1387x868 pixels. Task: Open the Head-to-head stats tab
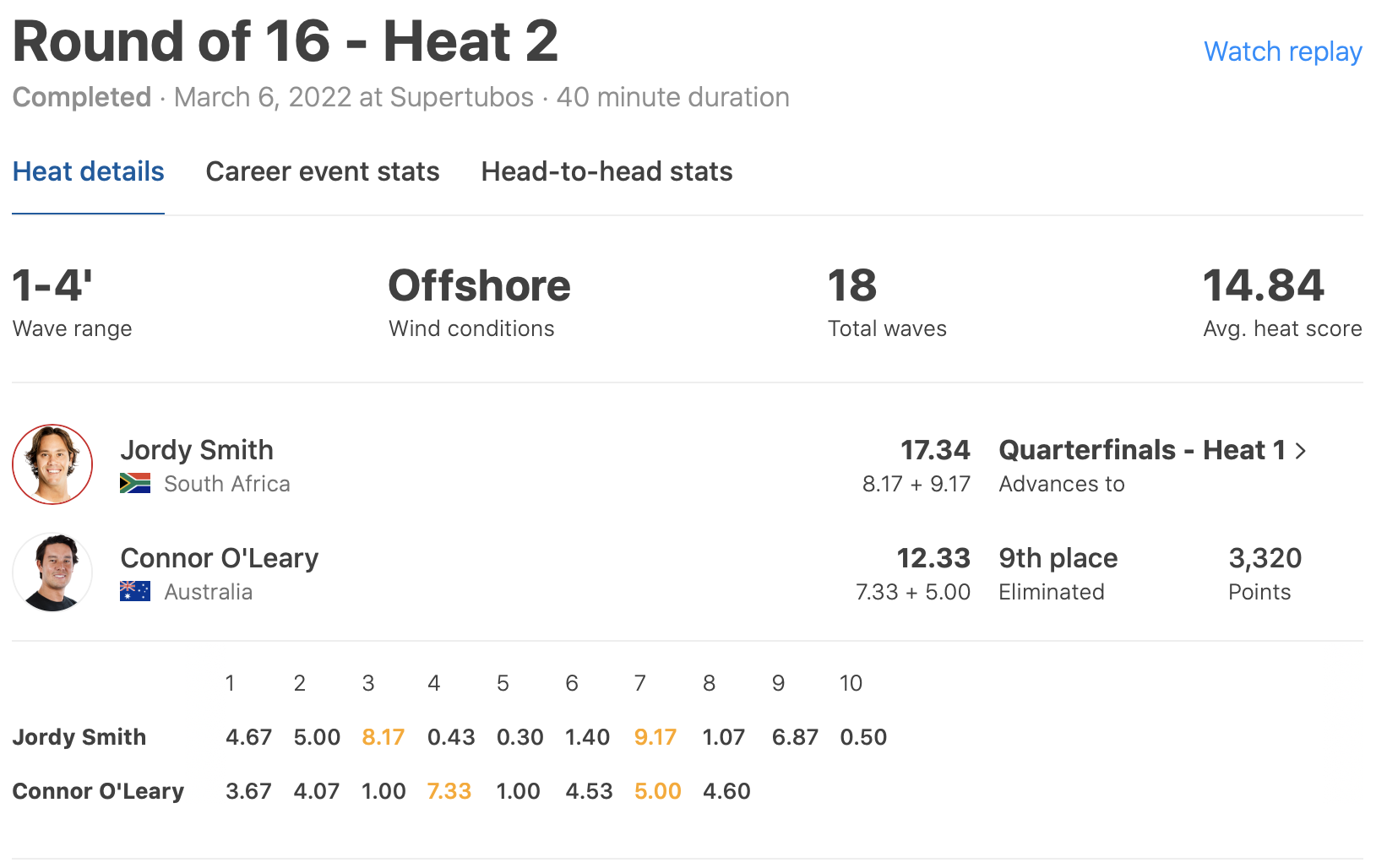pyautogui.click(x=606, y=171)
